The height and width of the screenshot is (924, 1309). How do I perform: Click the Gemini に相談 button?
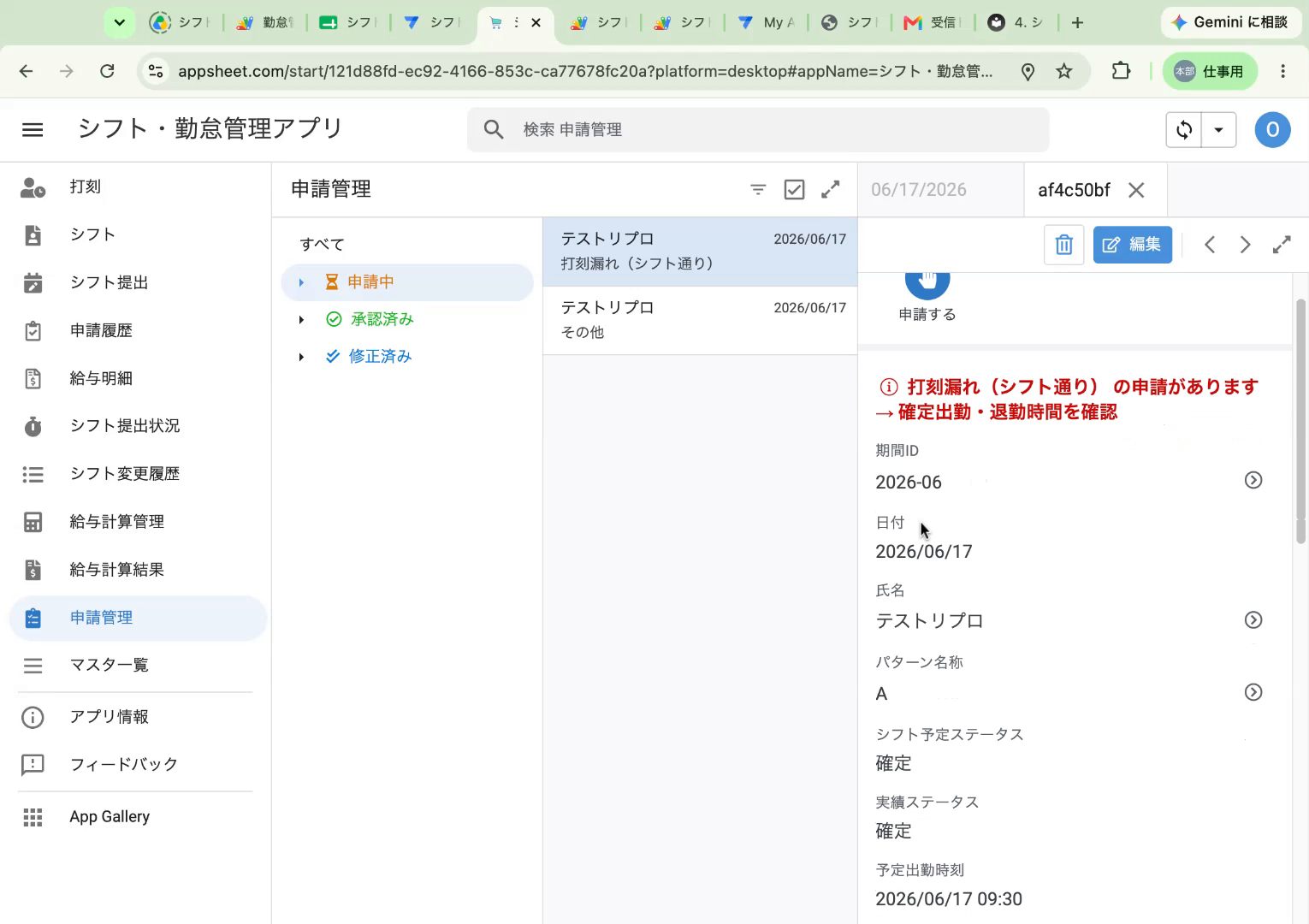(x=1230, y=22)
